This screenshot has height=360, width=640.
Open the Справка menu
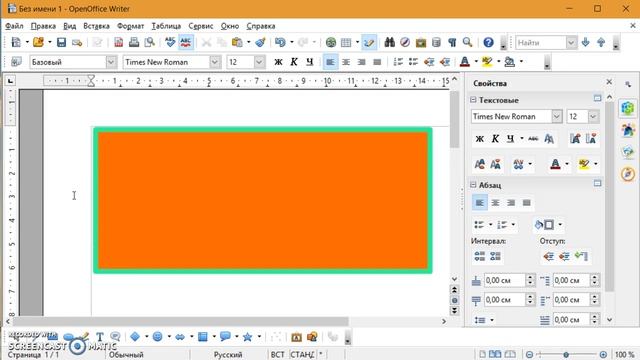(261, 26)
